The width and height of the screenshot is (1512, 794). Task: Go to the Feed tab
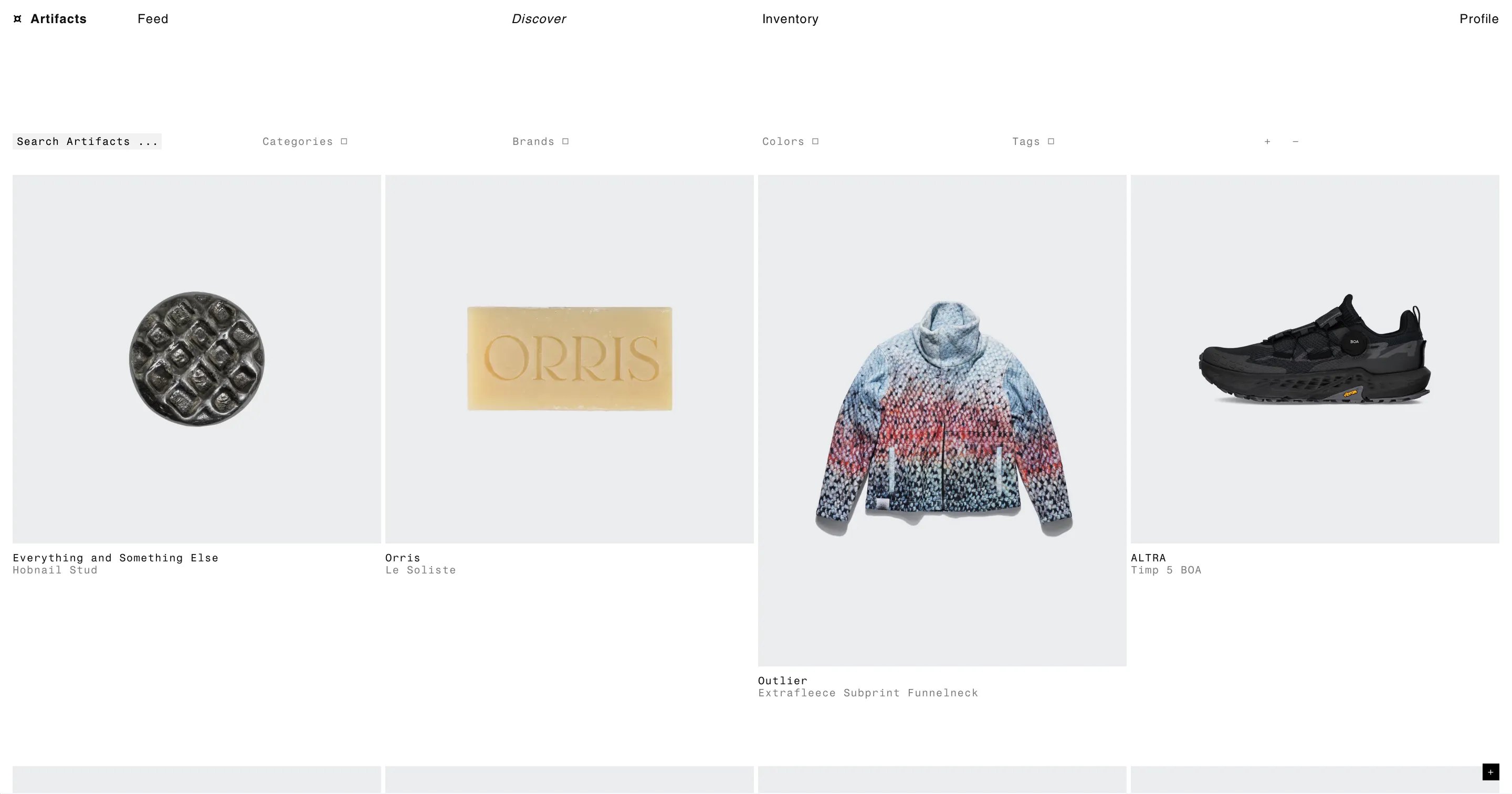pyautogui.click(x=153, y=19)
